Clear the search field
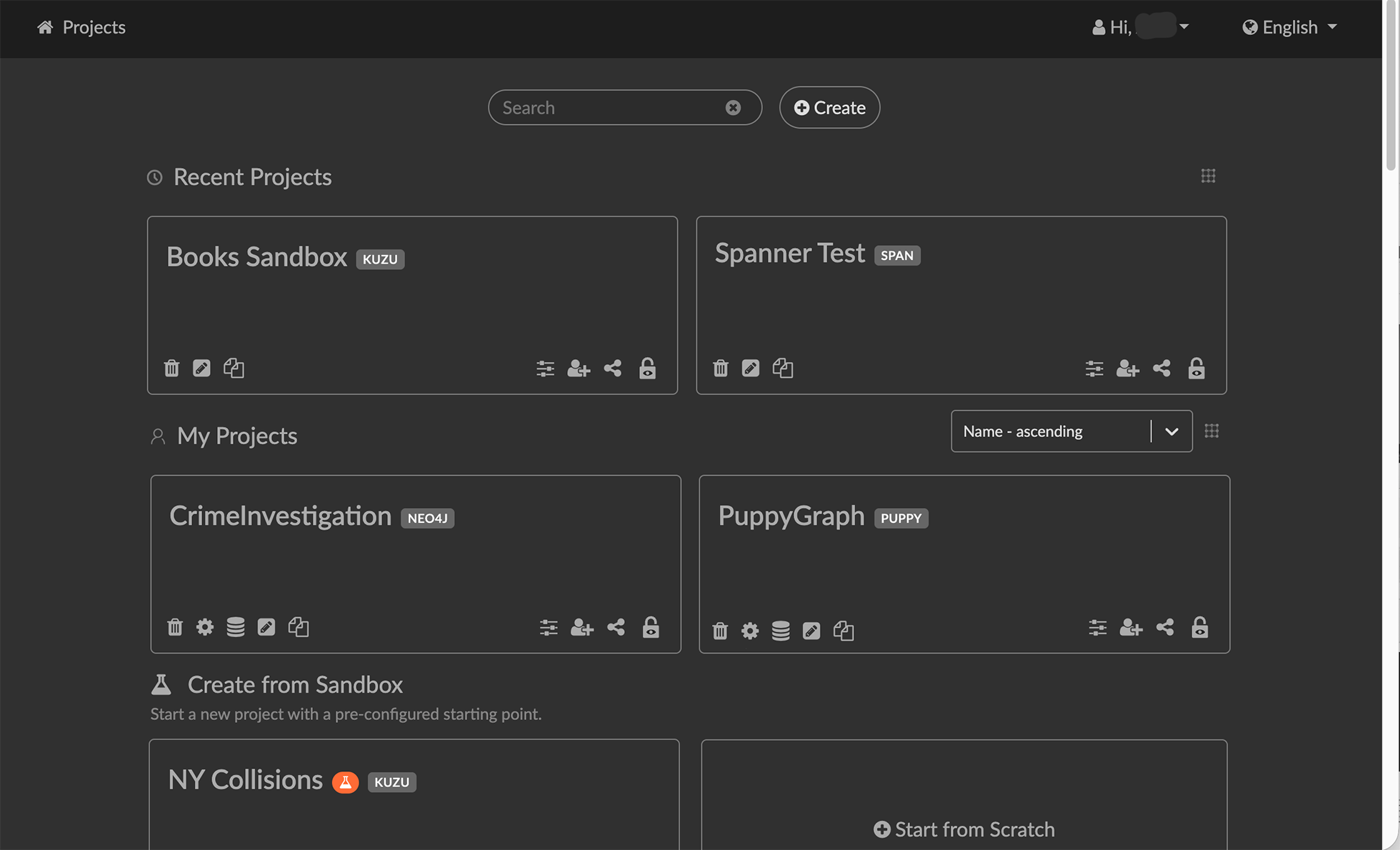This screenshot has width=1400, height=850. 733,107
